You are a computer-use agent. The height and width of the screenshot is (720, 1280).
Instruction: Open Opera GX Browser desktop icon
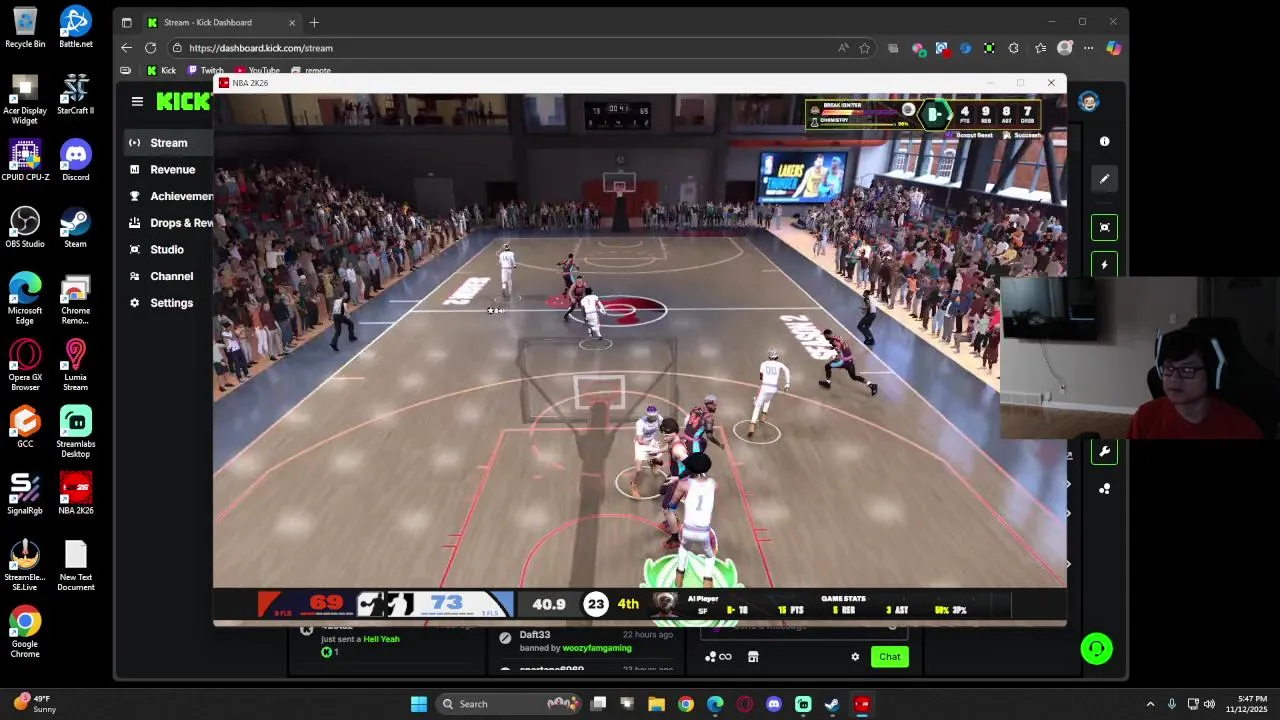(x=25, y=365)
